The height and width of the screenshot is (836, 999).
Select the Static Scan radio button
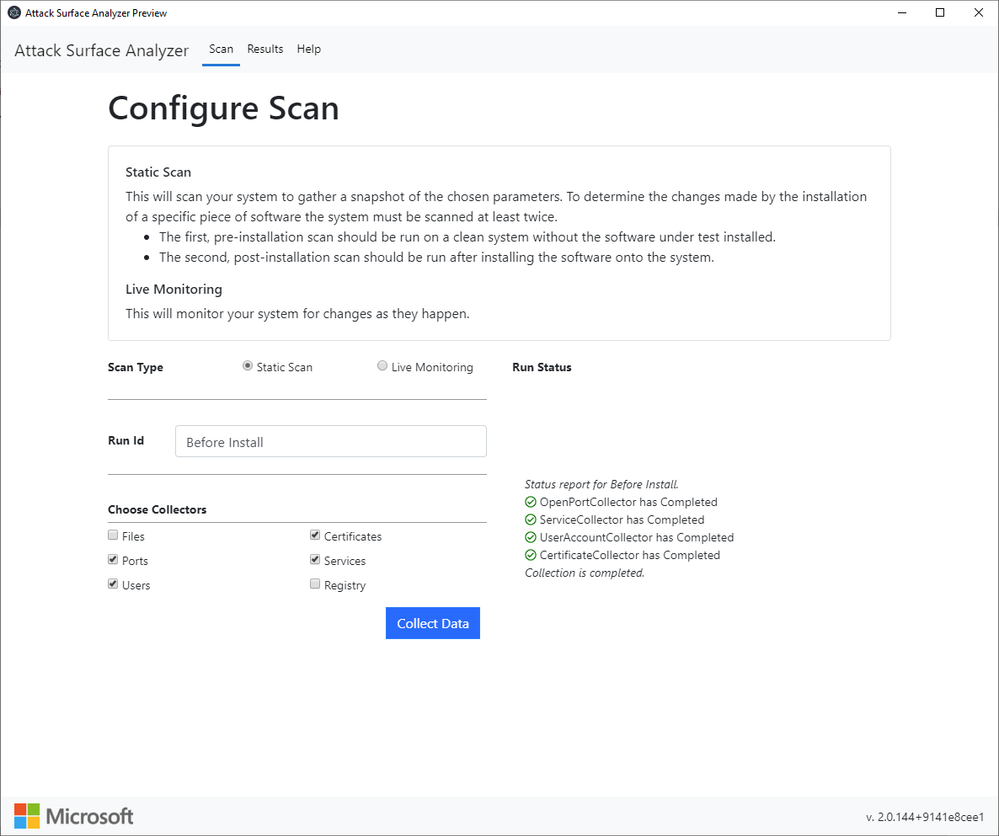pos(247,366)
